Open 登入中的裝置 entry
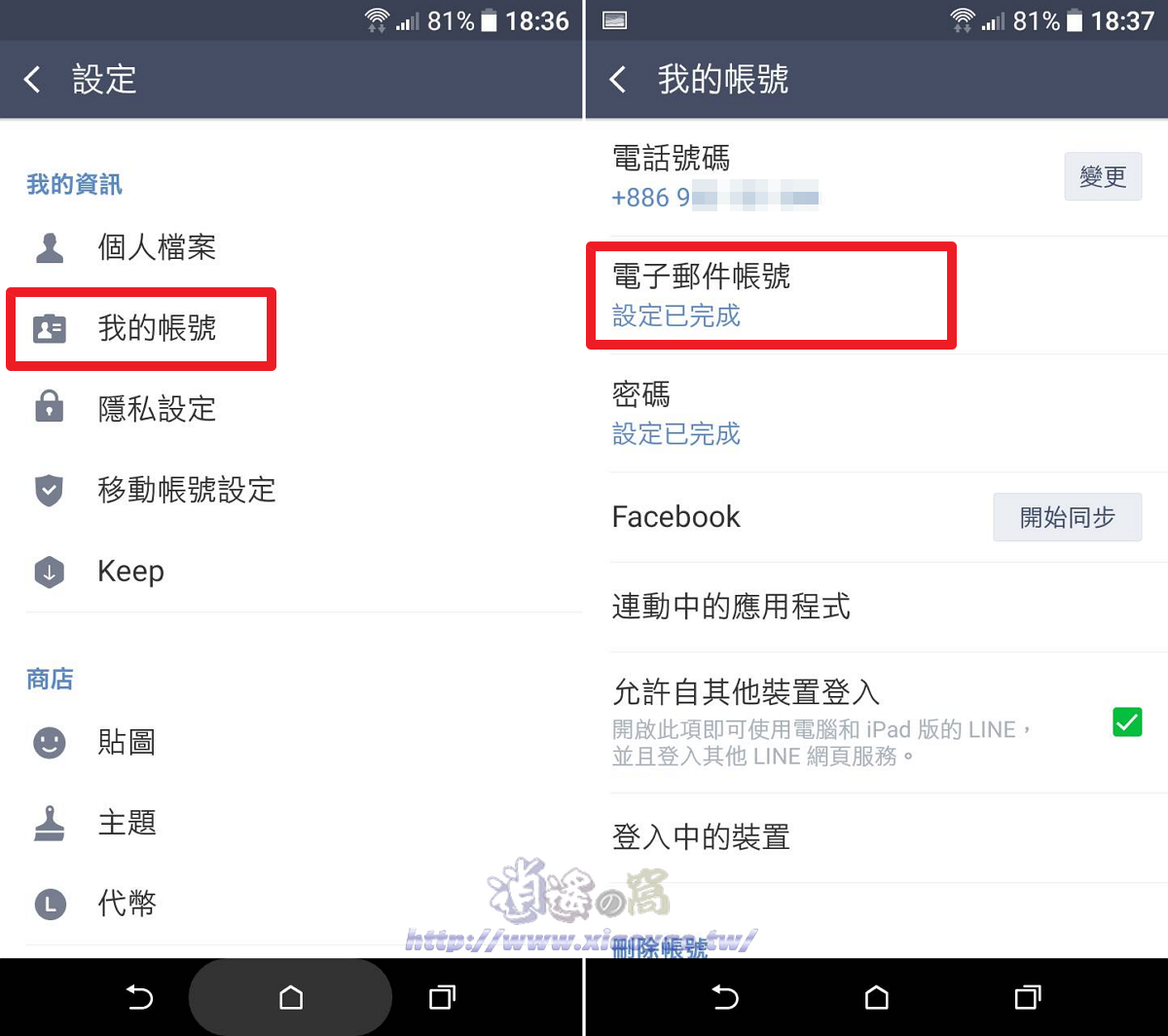Viewport: 1168px width, 1036px height. coord(876,837)
